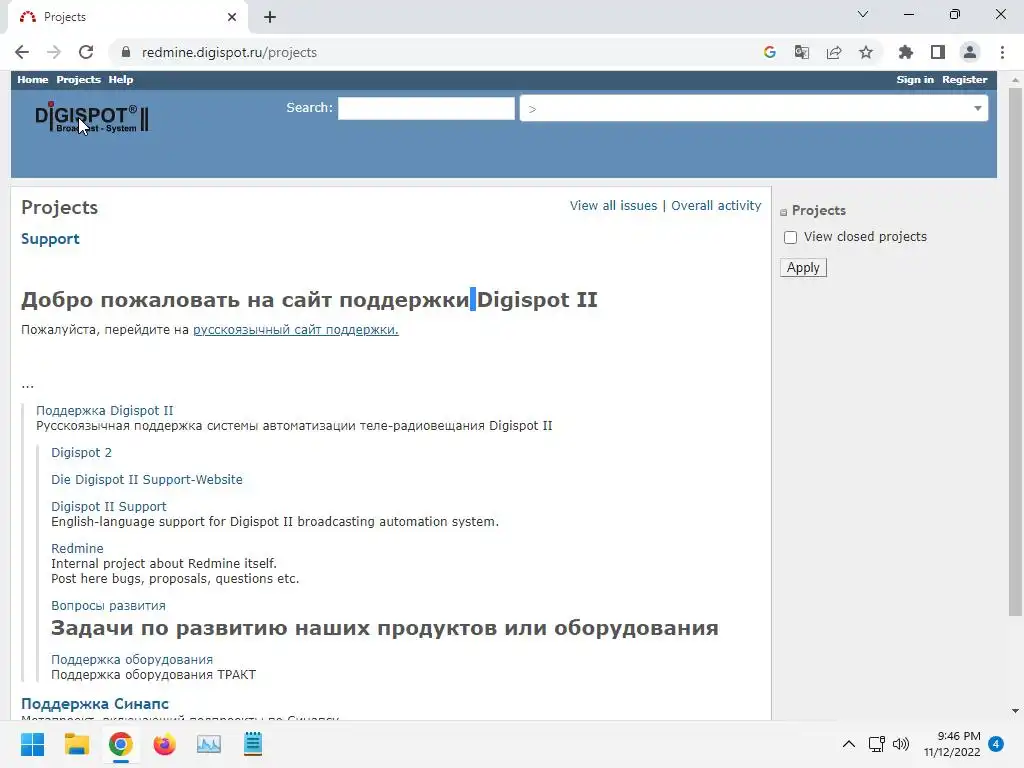Open notification center badge
Screen dimensions: 1024x768
coord(996,744)
